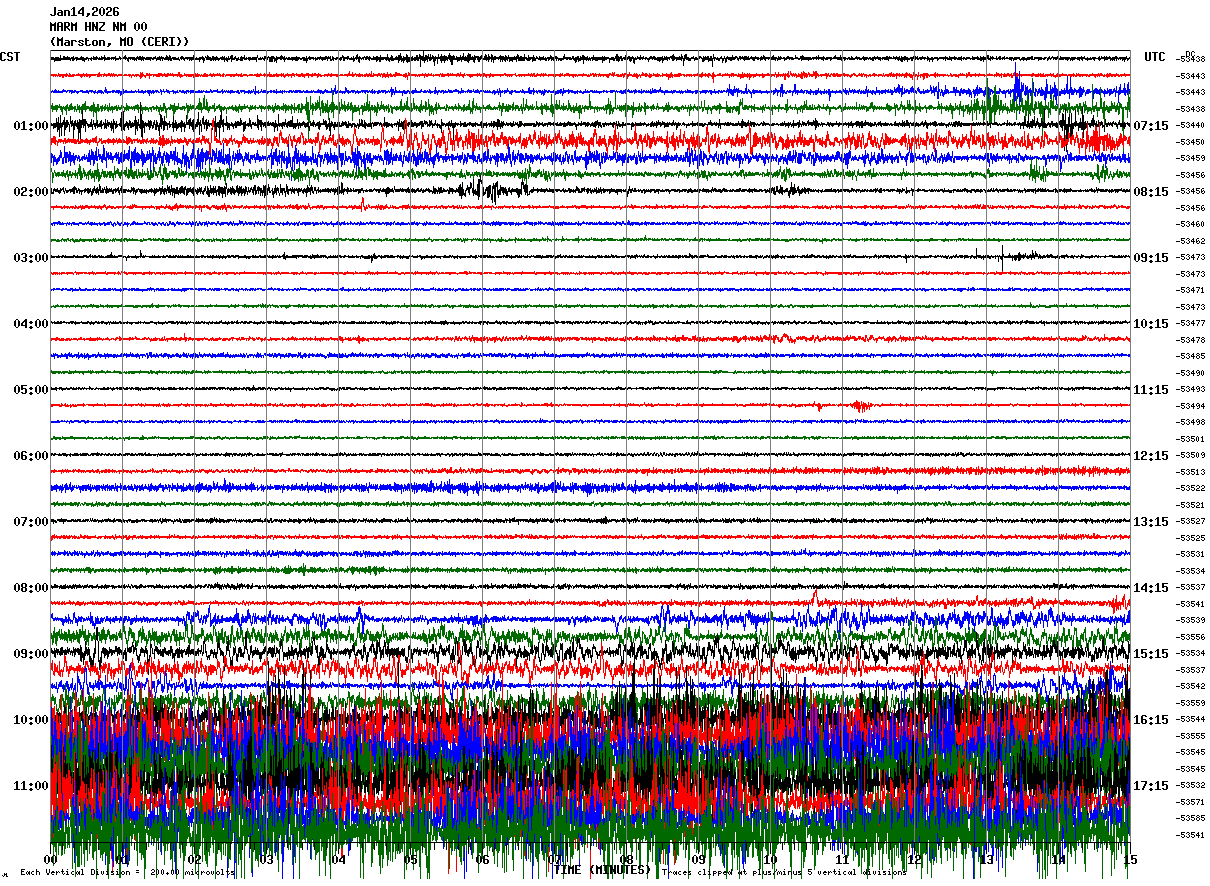
Task: Click the TIME (MINUTES) axis title
Action: [603, 870]
